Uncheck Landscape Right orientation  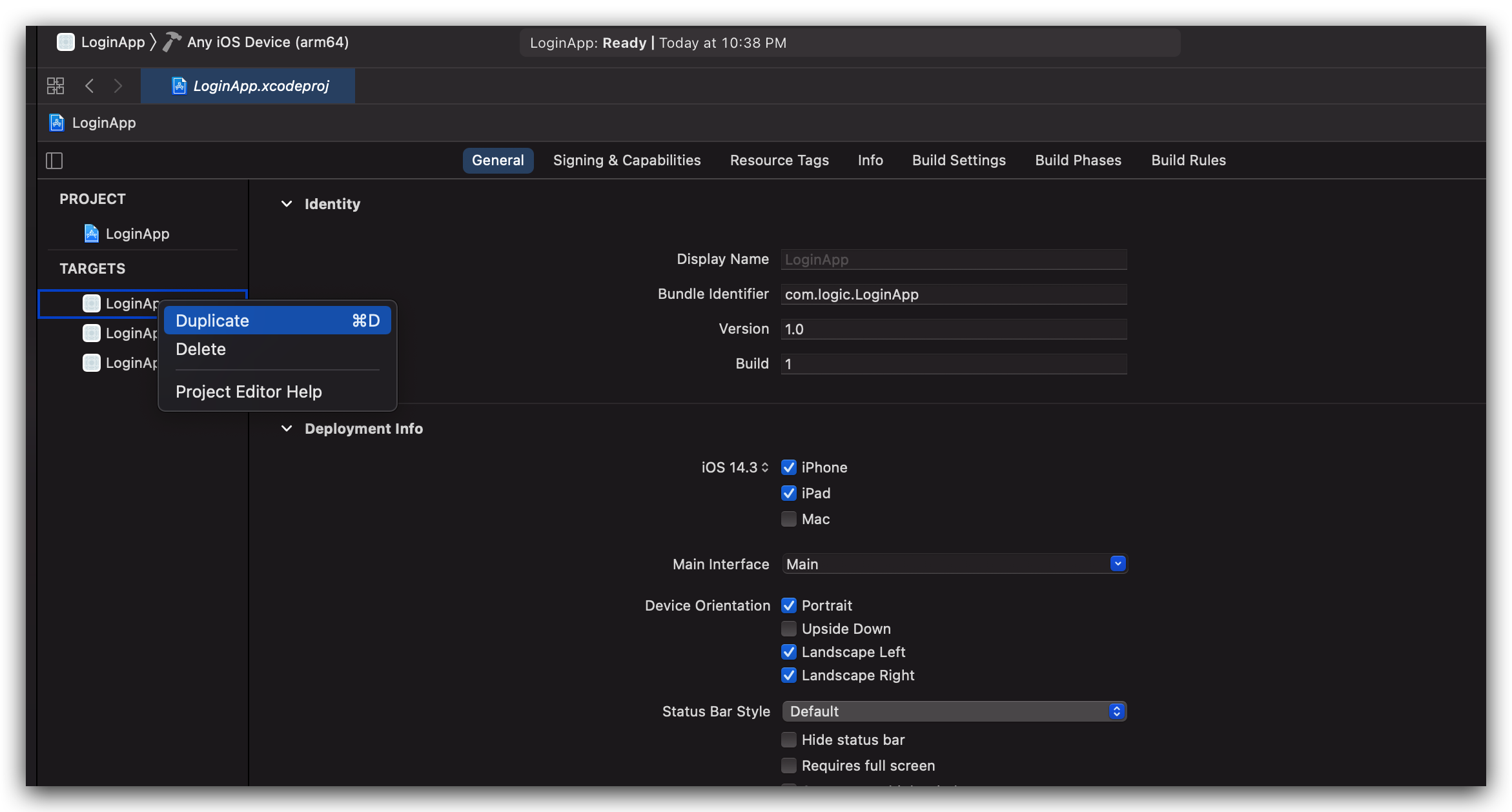789,675
